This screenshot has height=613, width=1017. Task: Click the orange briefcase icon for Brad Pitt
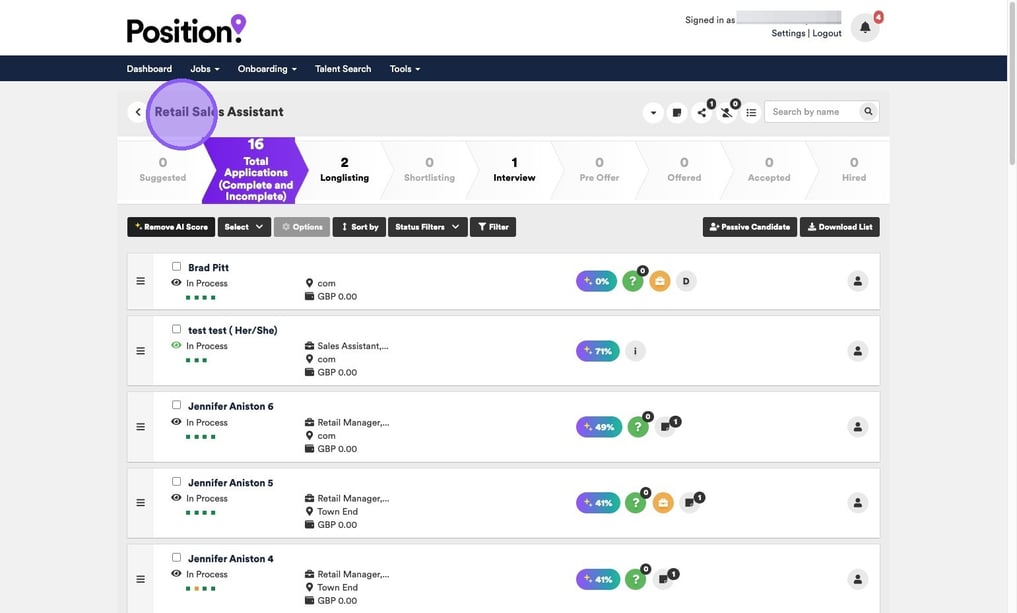(659, 281)
